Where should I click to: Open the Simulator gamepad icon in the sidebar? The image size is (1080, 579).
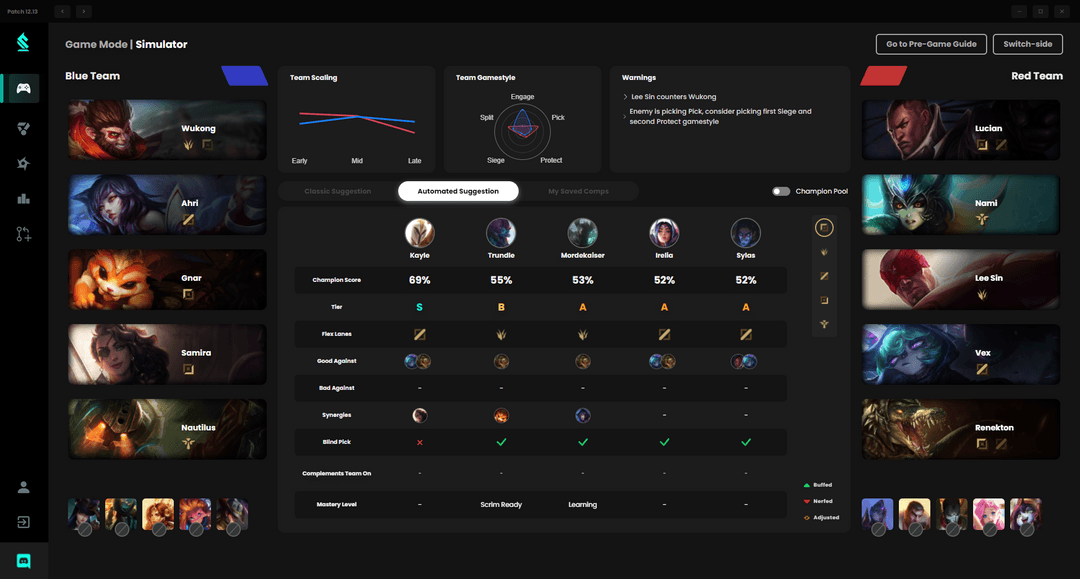tap(24, 88)
